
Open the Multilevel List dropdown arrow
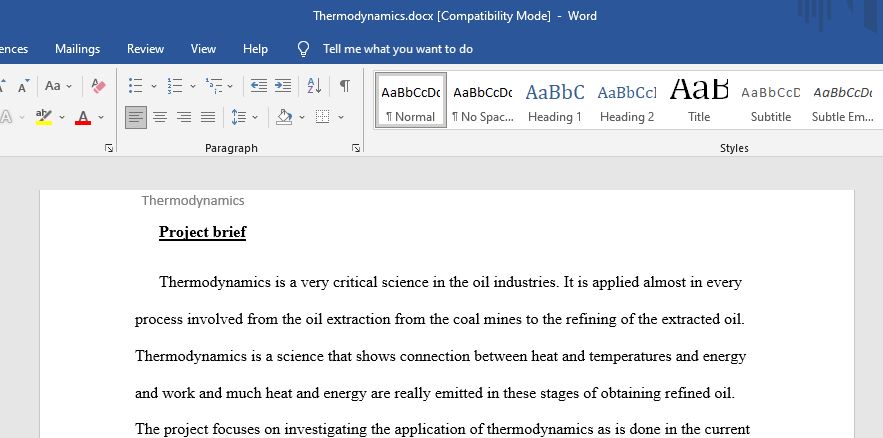click(230, 86)
